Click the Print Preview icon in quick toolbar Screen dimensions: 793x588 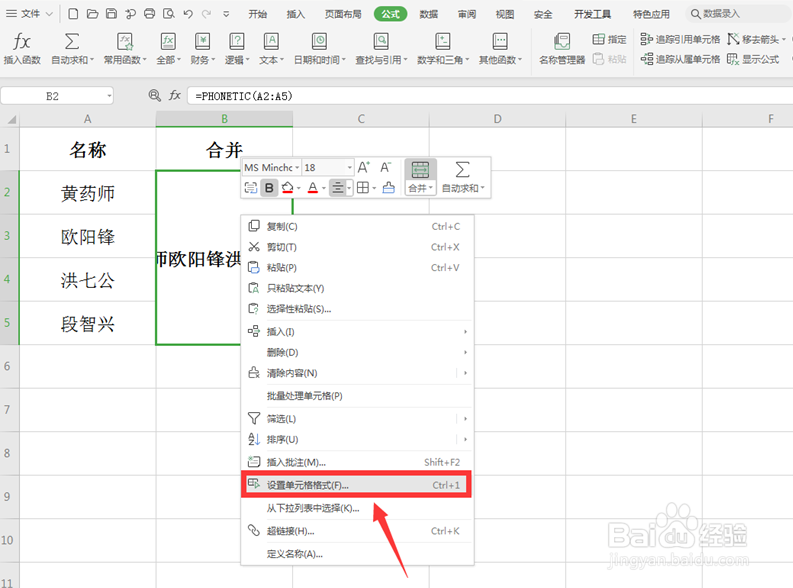pyautogui.click(x=168, y=14)
